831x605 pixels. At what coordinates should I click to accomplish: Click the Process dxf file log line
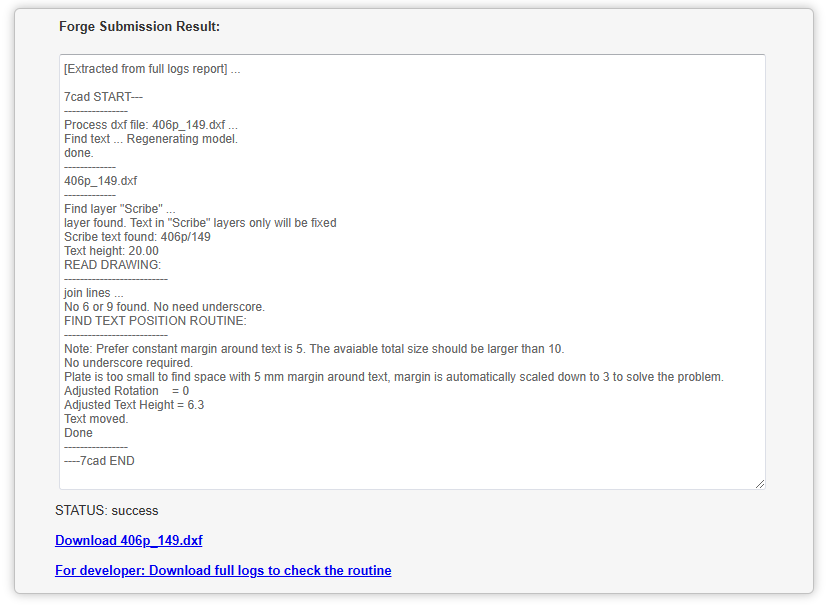coord(150,125)
